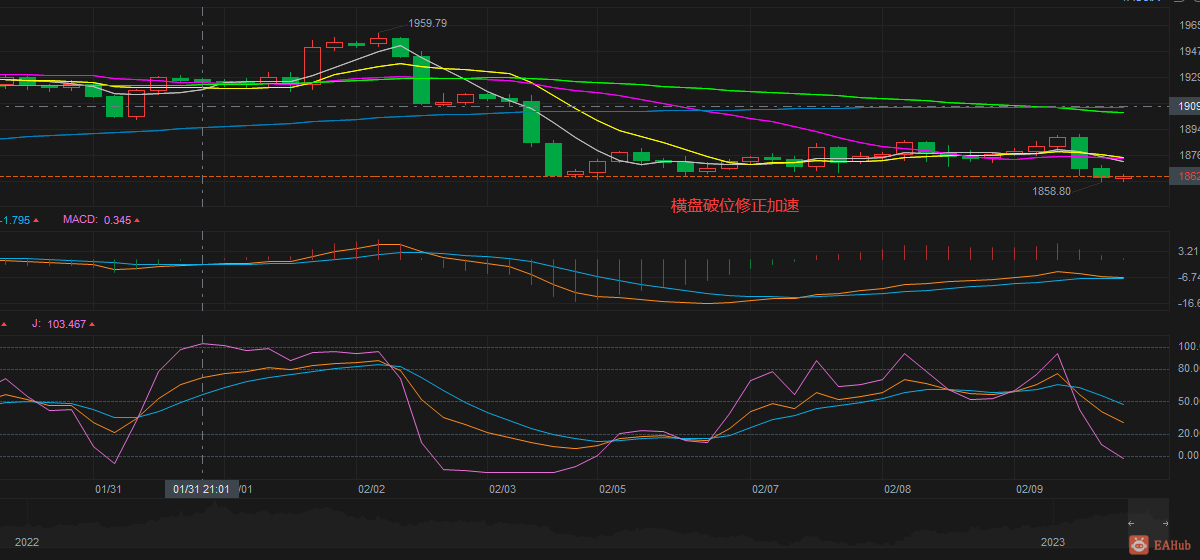Click the red annotation text 横盘破位修正加速

pyautogui.click(x=735, y=206)
